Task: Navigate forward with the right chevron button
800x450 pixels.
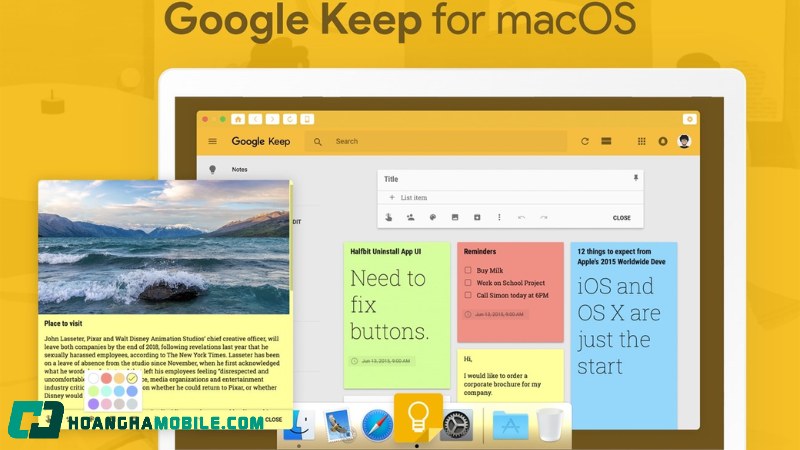Action: point(272,119)
